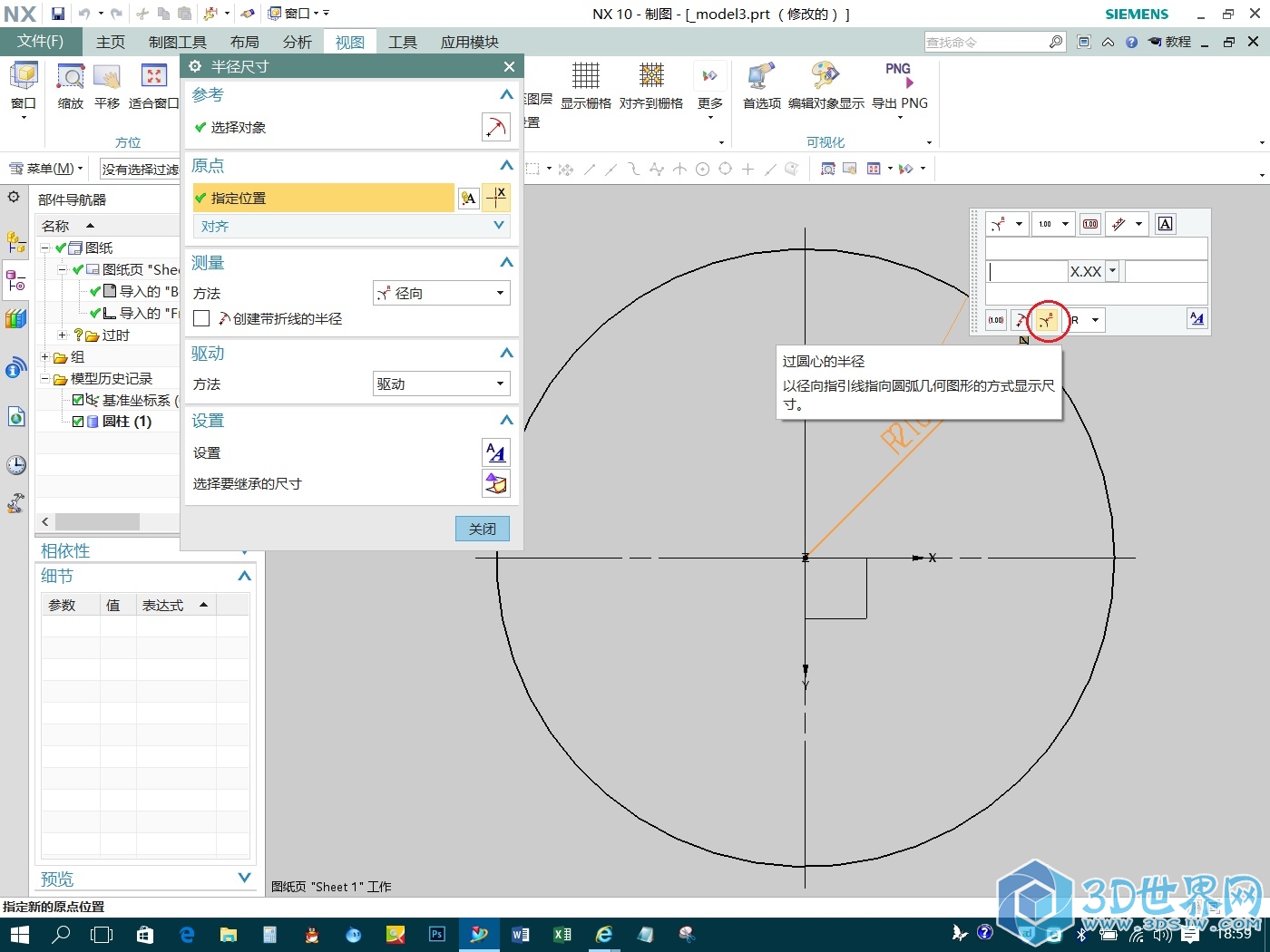This screenshot has width=1270, height=952.
Task: Click the 过圆心的半径 highlighted radius icon
Action: click(x=1047, y=320)
